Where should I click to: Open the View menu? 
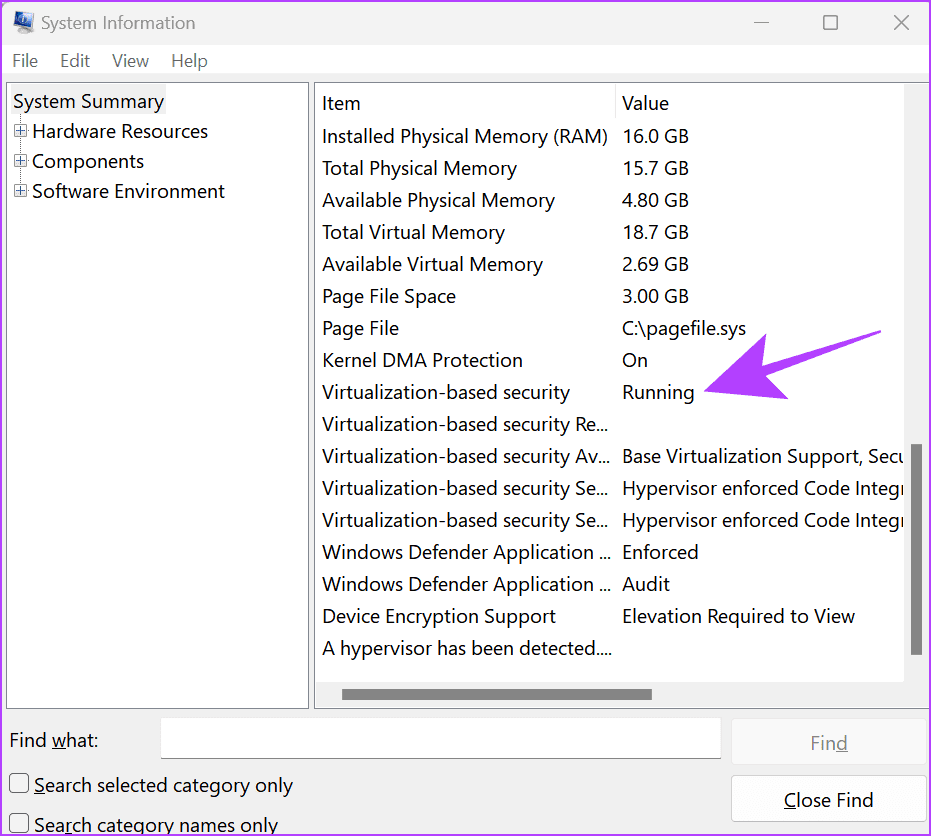click(130, 61)
